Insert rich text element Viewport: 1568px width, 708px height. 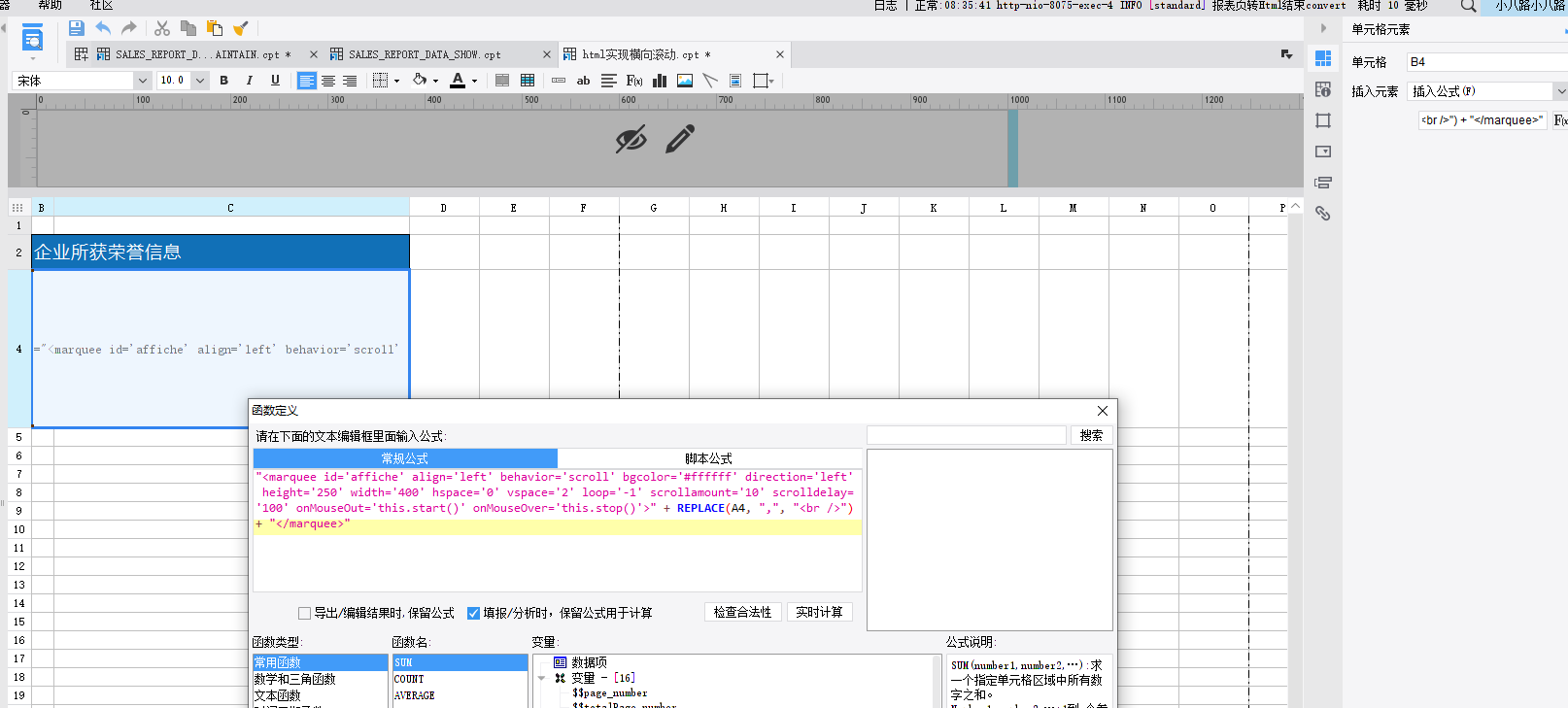(x=609, y=81)
